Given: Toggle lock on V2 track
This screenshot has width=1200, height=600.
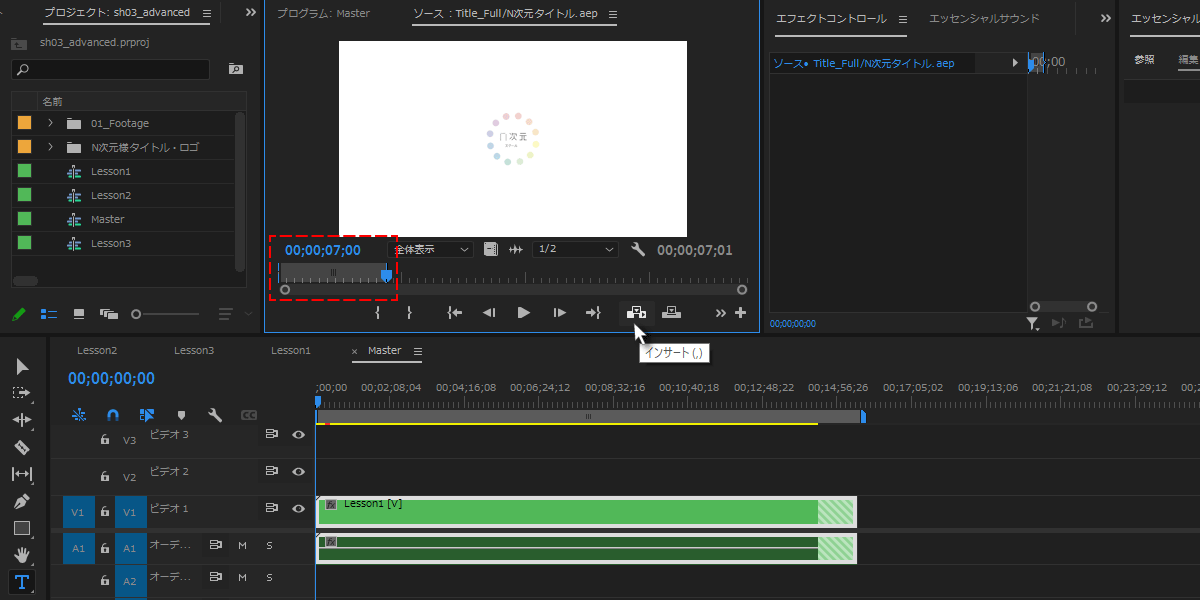Looking at the screenshot, I should click(104, 477).
